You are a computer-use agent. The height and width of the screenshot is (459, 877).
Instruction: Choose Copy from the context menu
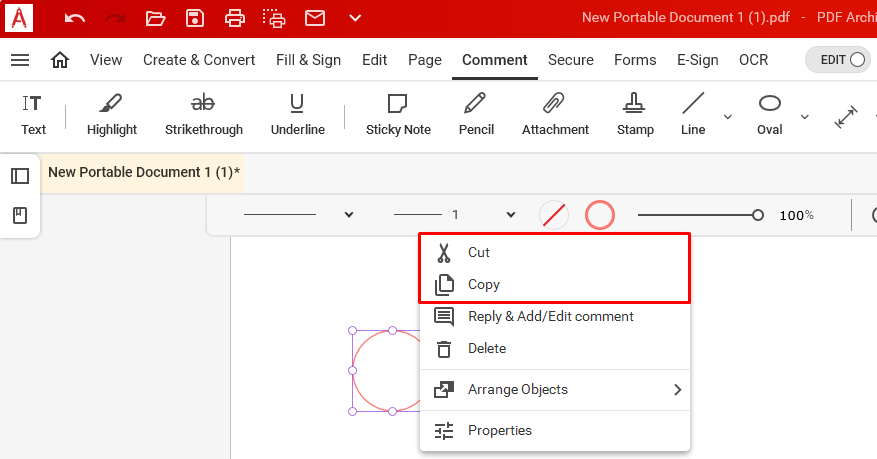(x=555, y=285)
